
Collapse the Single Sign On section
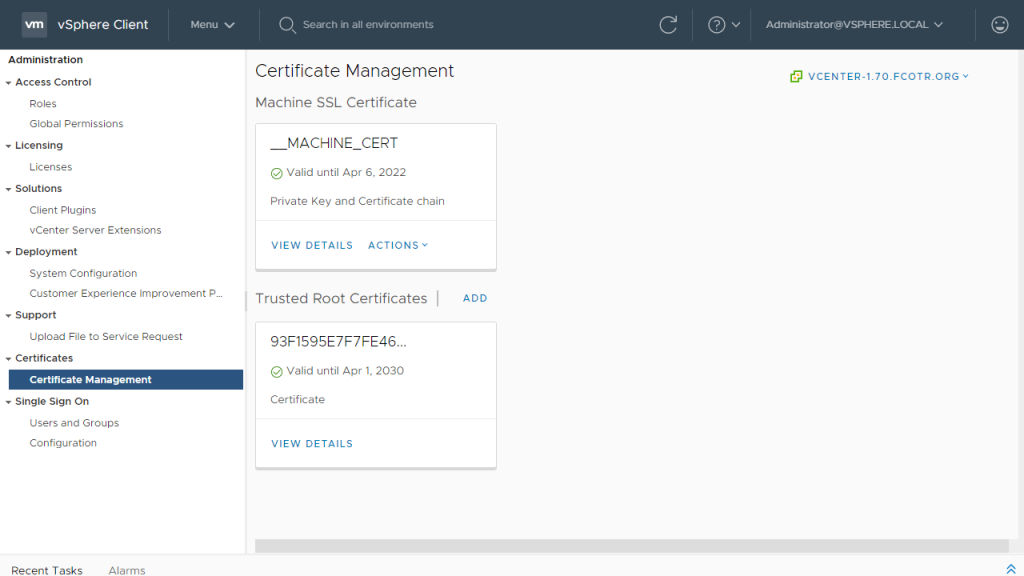(9, 402)
